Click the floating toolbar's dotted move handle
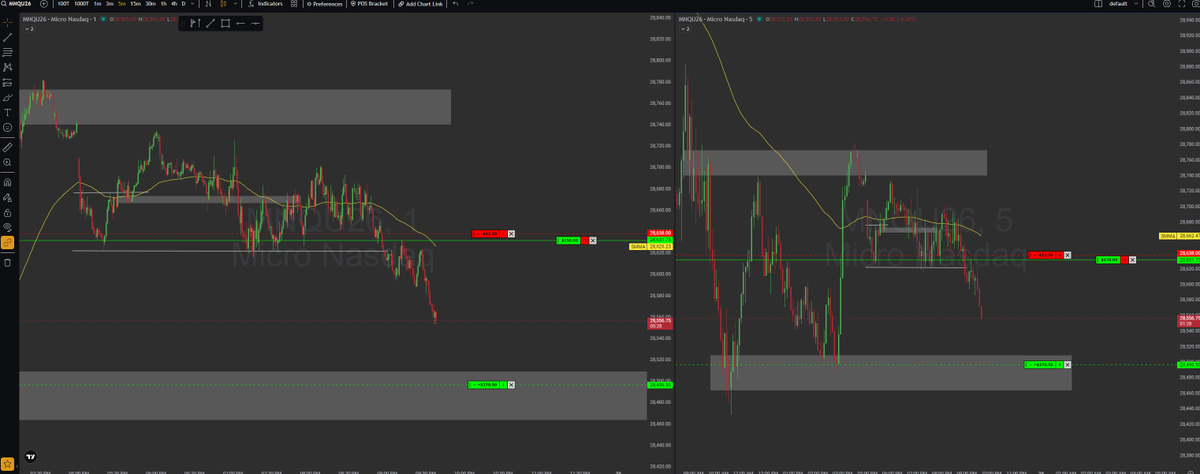 pos(184,23)
